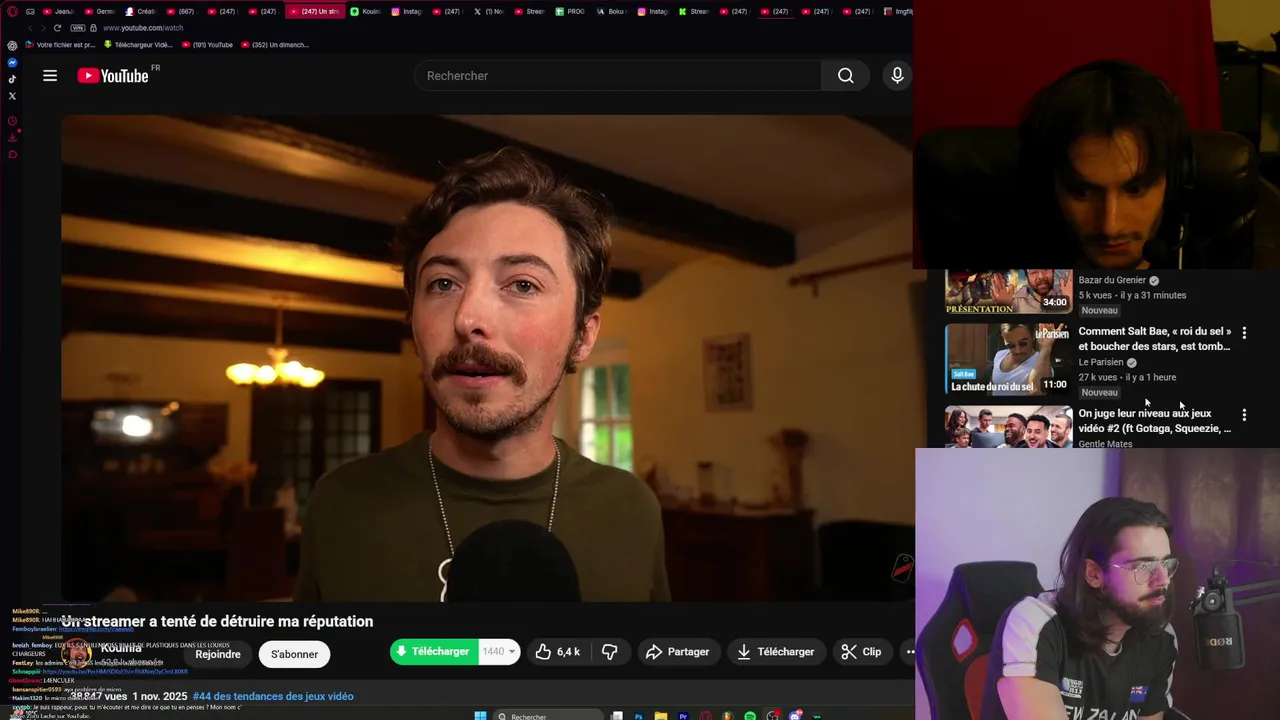The height and width of the screenshot is (720, 1280).
Task: Go forward in browser history
Action: point(43,28)
